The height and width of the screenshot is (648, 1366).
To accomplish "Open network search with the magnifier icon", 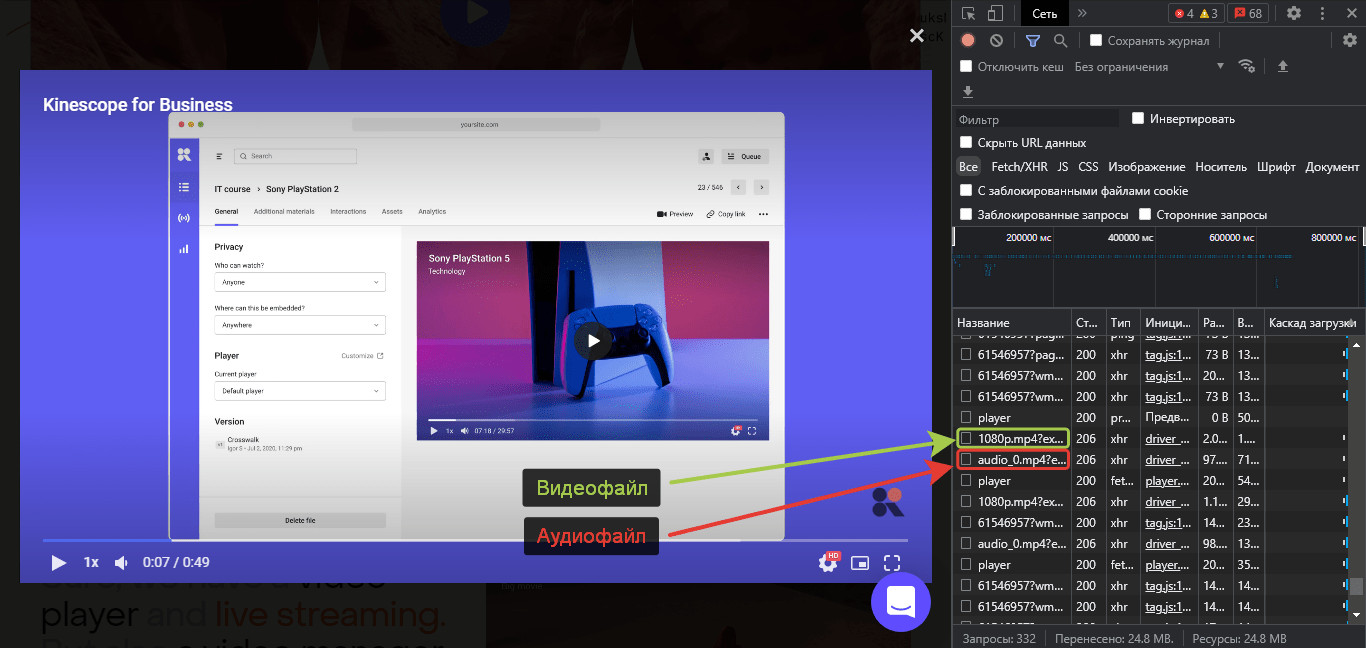I will (1060, 41).
